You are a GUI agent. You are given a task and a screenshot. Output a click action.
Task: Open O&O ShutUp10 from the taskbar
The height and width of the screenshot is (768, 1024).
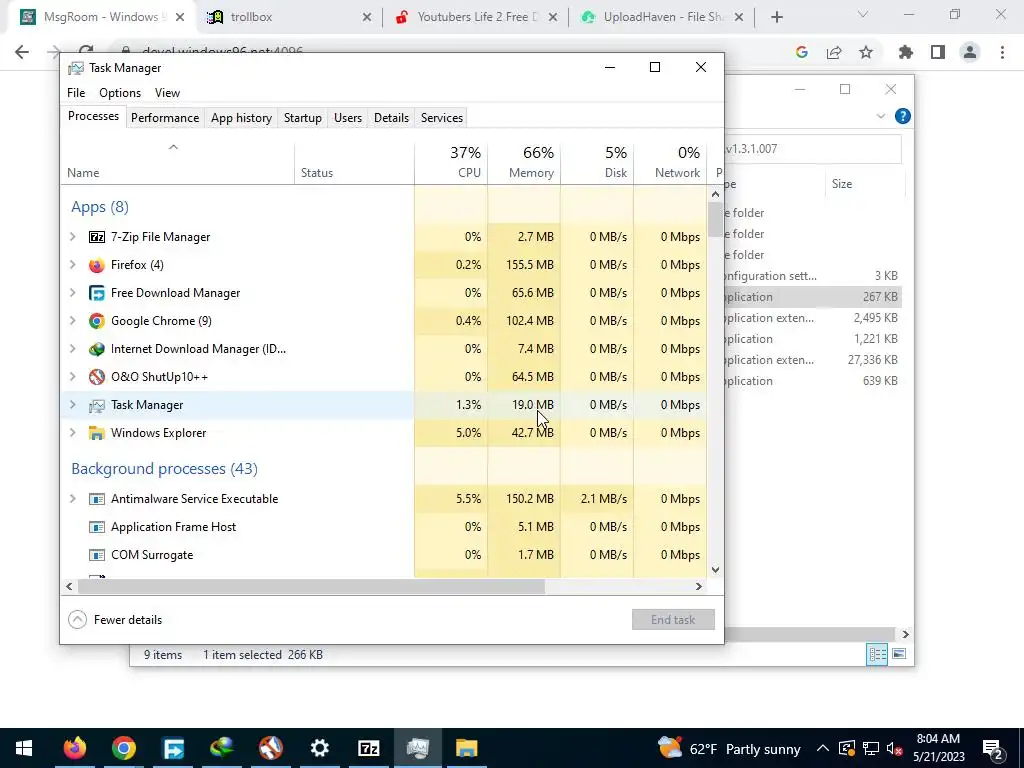(x=270, y=748)
